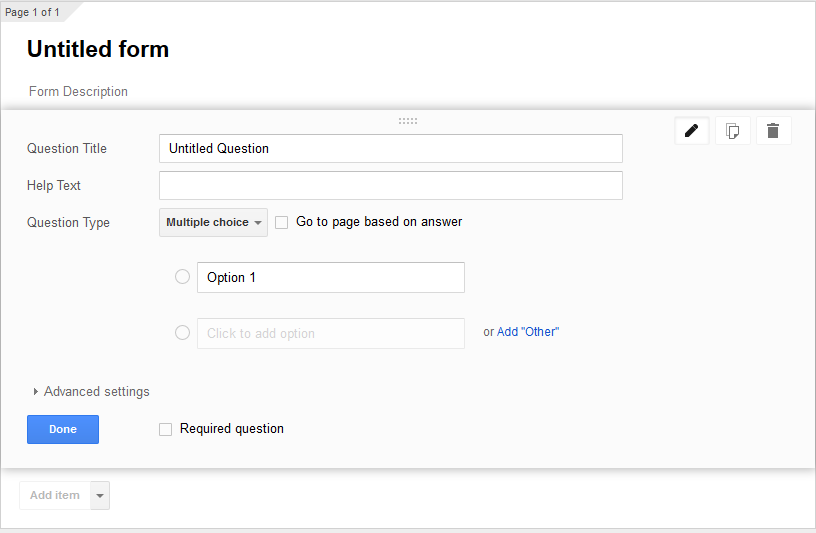Grab the dotted drag handle

(408, 121)
